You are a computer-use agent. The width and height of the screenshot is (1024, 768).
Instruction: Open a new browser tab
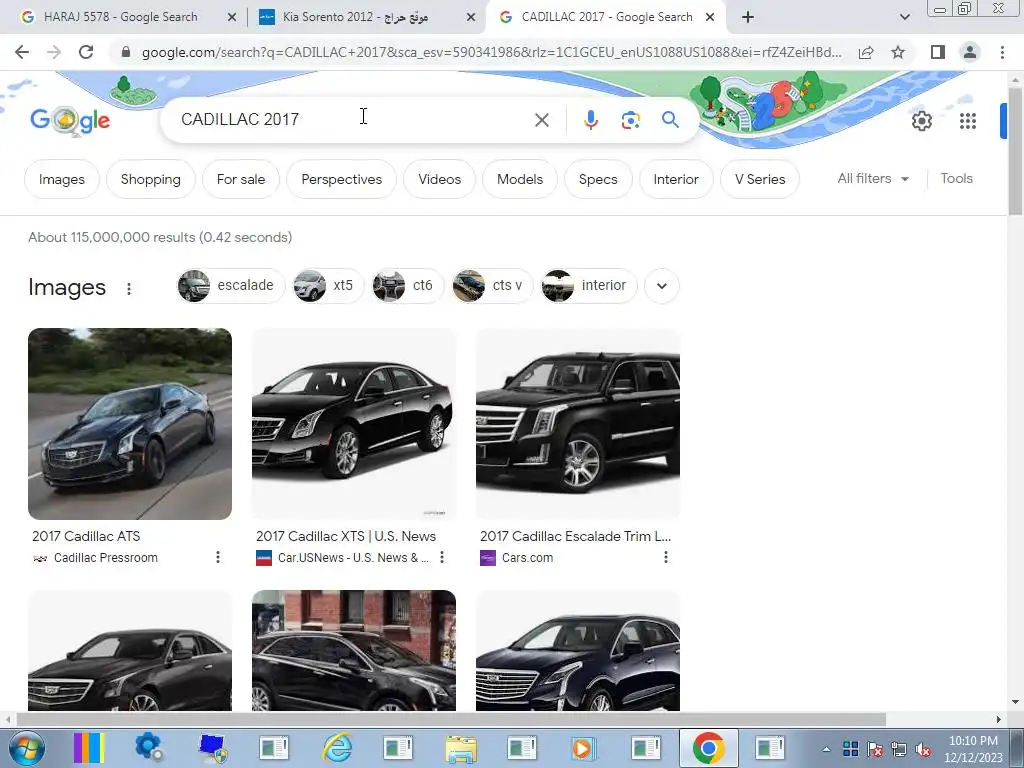pyautogui.click(x=748, y=17)
